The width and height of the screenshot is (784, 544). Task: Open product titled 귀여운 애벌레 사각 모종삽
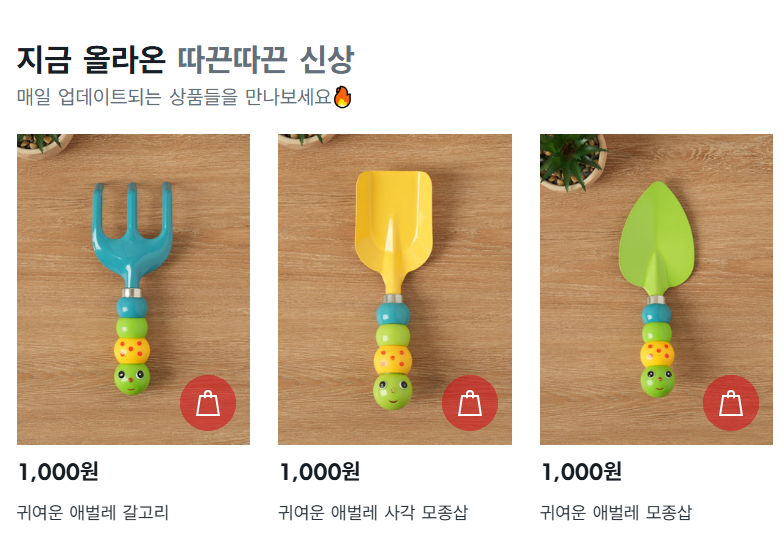(373, 512)
